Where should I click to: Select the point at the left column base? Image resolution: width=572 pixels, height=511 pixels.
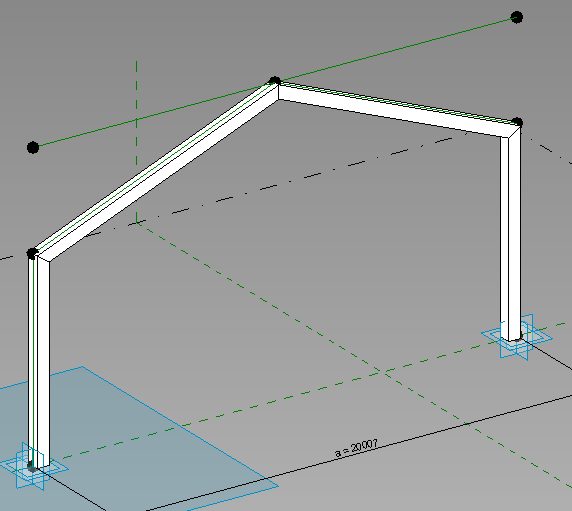[31, 466]
